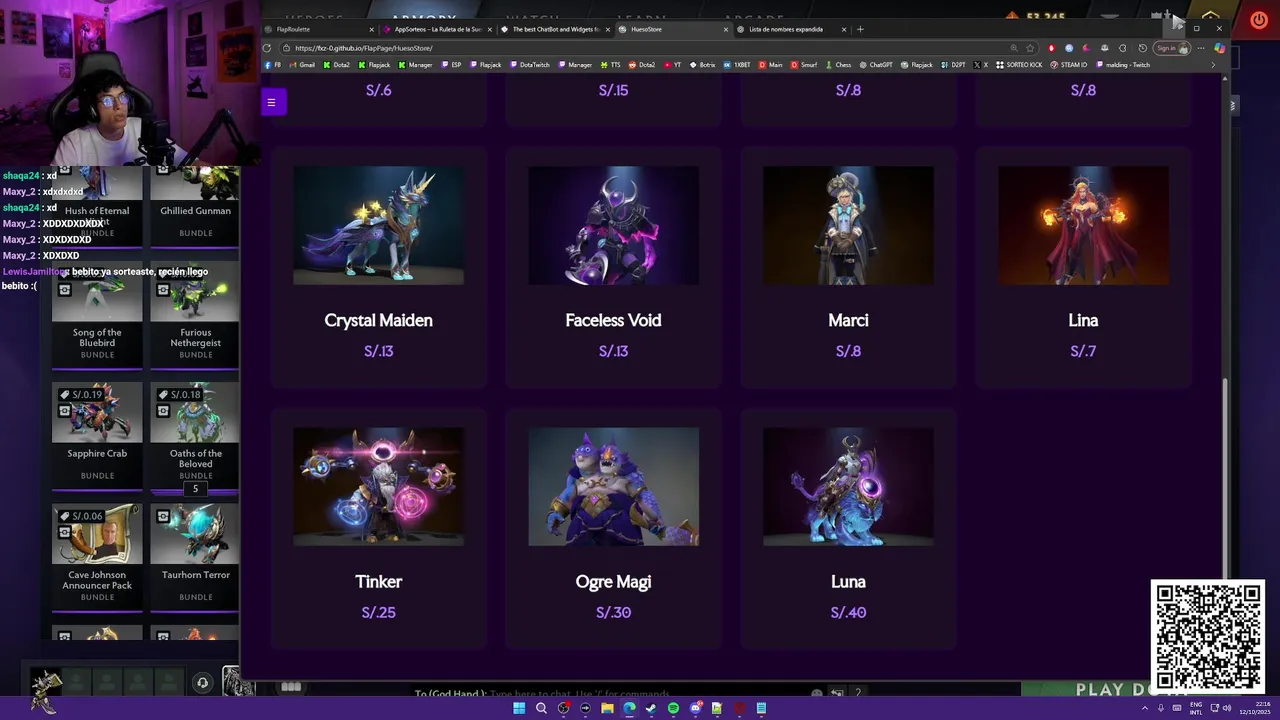Select the Marci item image
Viewport: 1280px width, 720px height.
coord(848,225)
